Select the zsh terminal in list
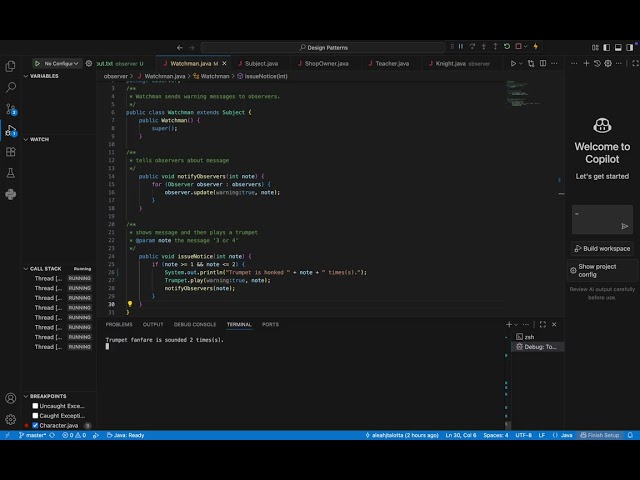Image resolution: width=640 pixels, height=480 pixels. coord(538,337)
